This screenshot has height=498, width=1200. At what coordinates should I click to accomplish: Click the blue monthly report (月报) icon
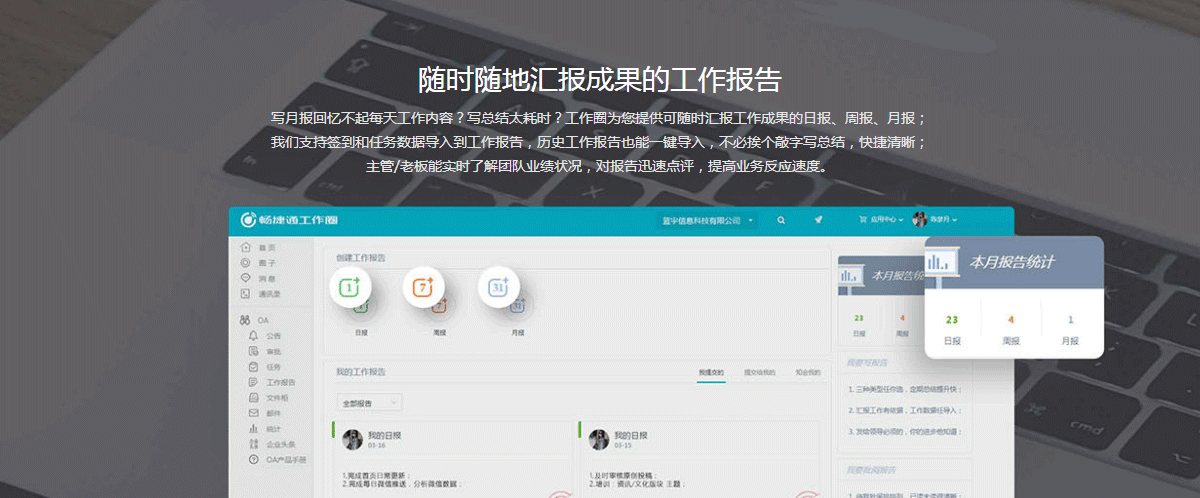click(499, 287)
